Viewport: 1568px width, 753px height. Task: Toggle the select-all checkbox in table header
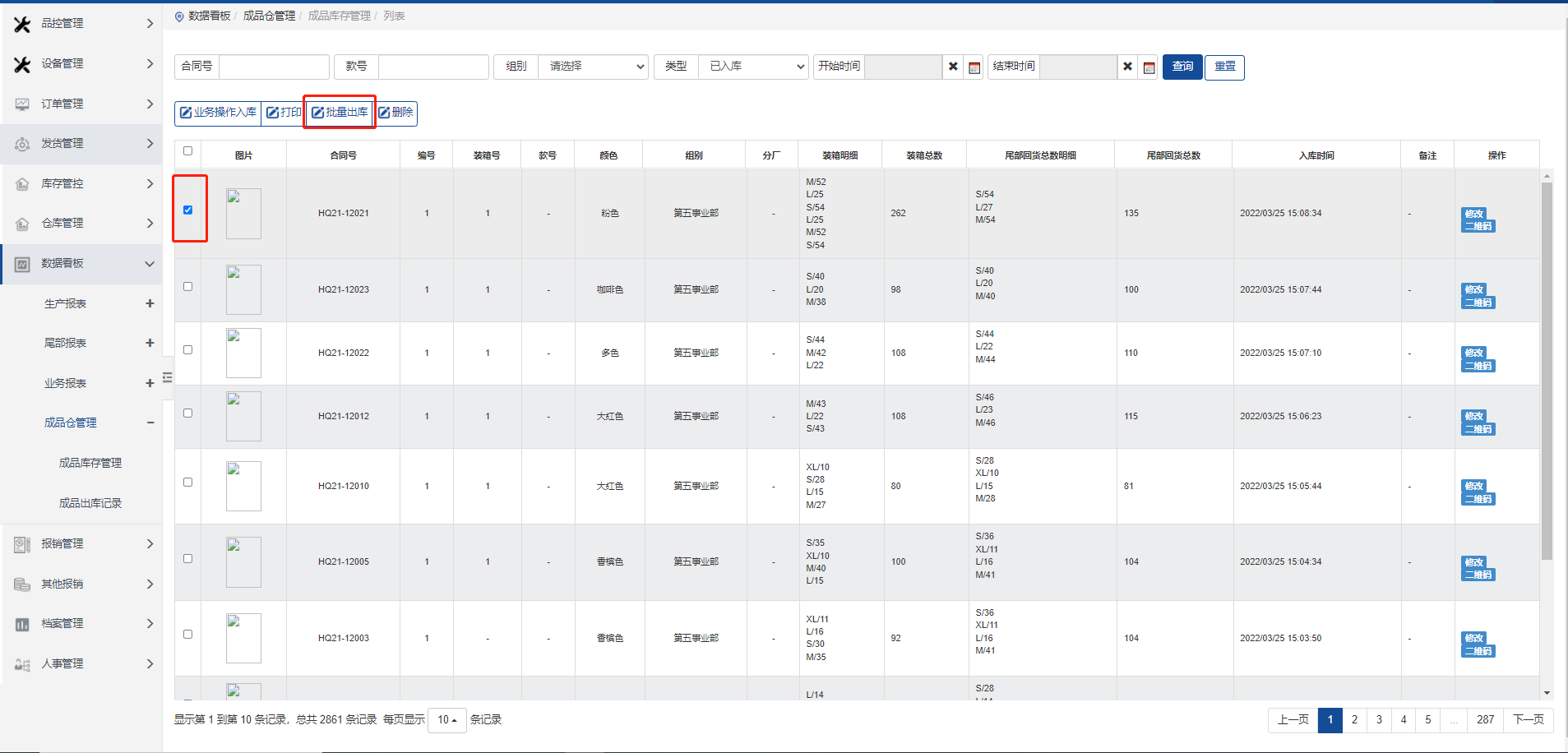coord(187,151)
